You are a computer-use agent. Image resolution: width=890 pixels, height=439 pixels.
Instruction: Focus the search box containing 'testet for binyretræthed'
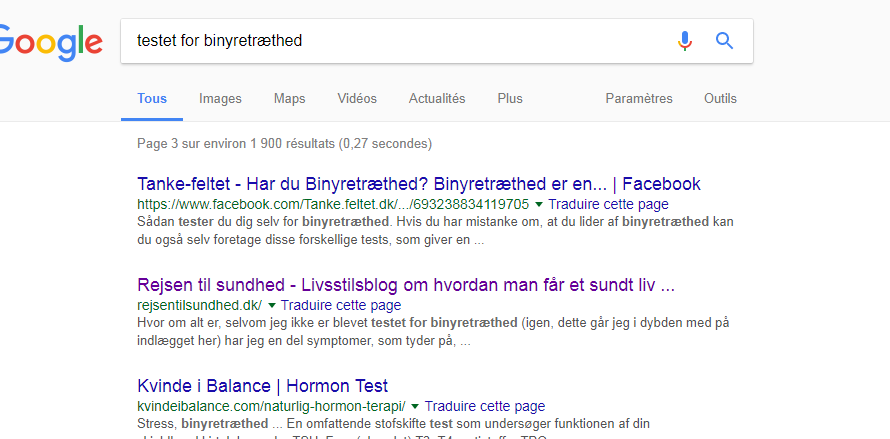(x=436, y=41)
